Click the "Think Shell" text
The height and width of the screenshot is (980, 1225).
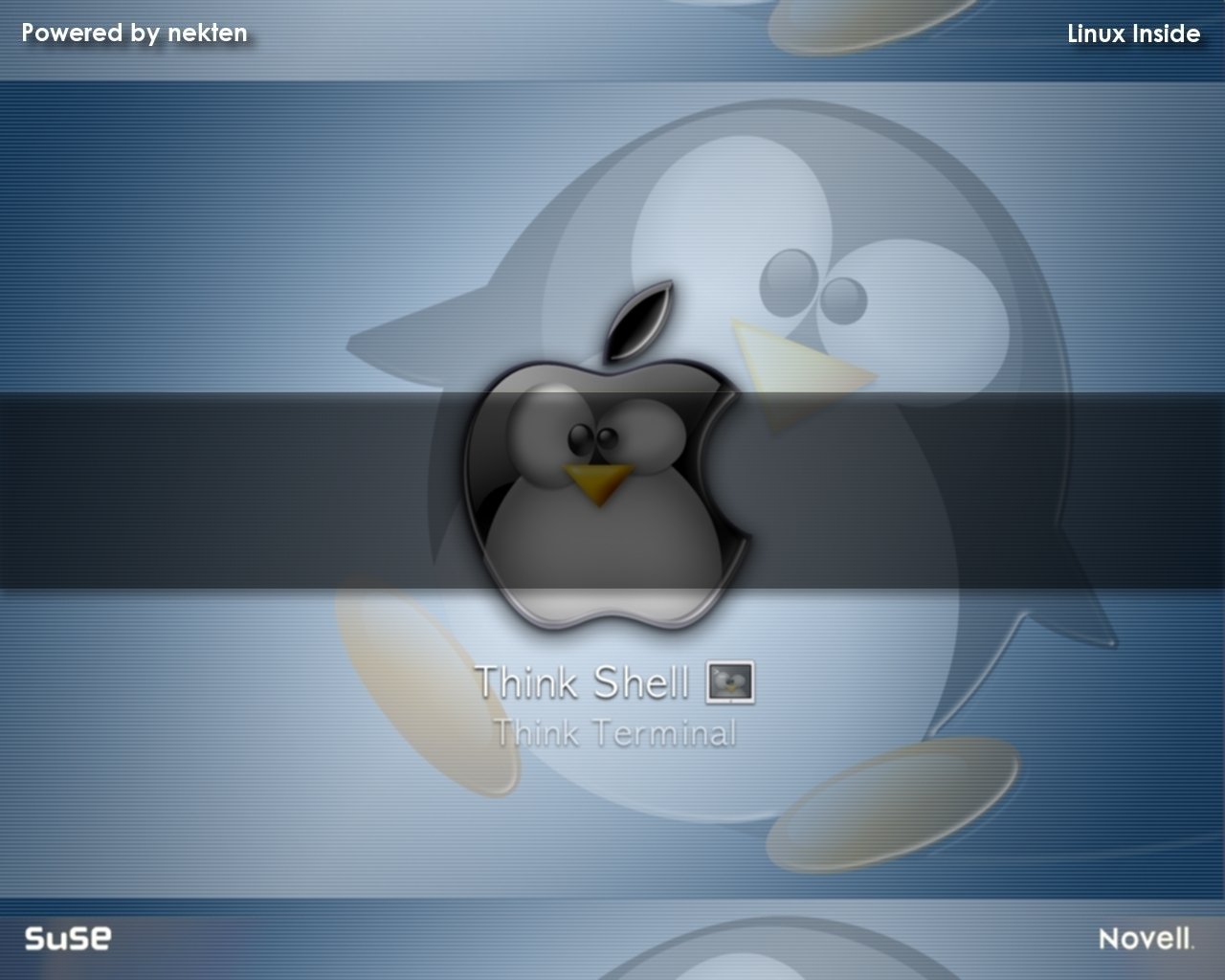(582, 682)
